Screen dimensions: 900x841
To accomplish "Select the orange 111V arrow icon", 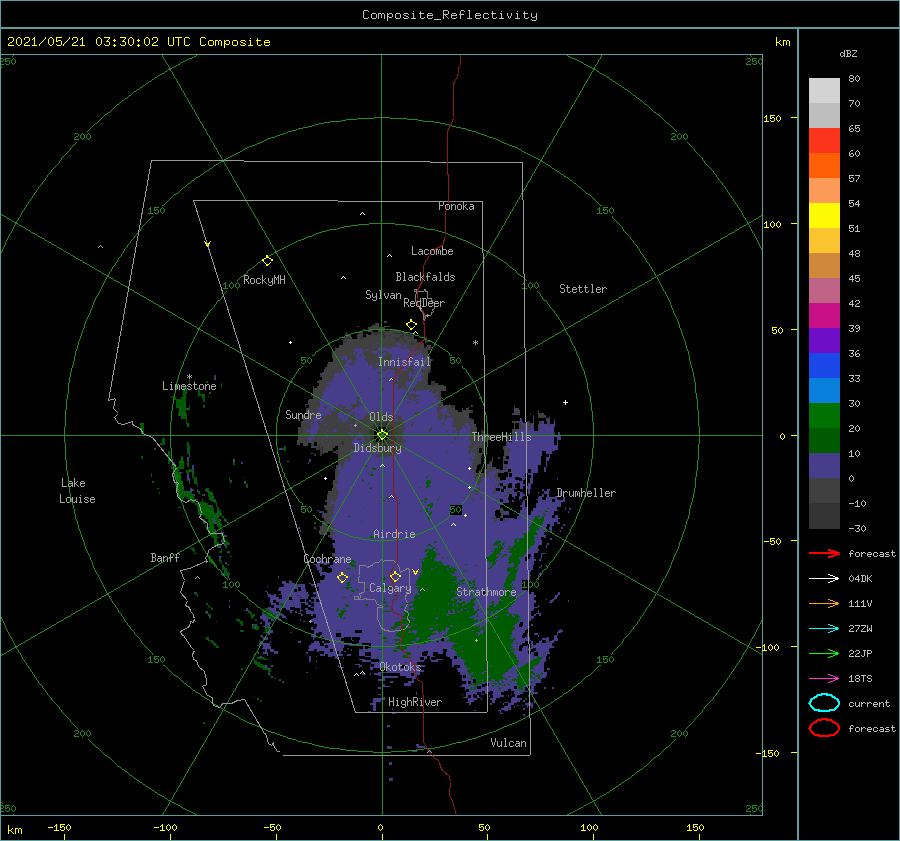I will (x=824, y=603).
